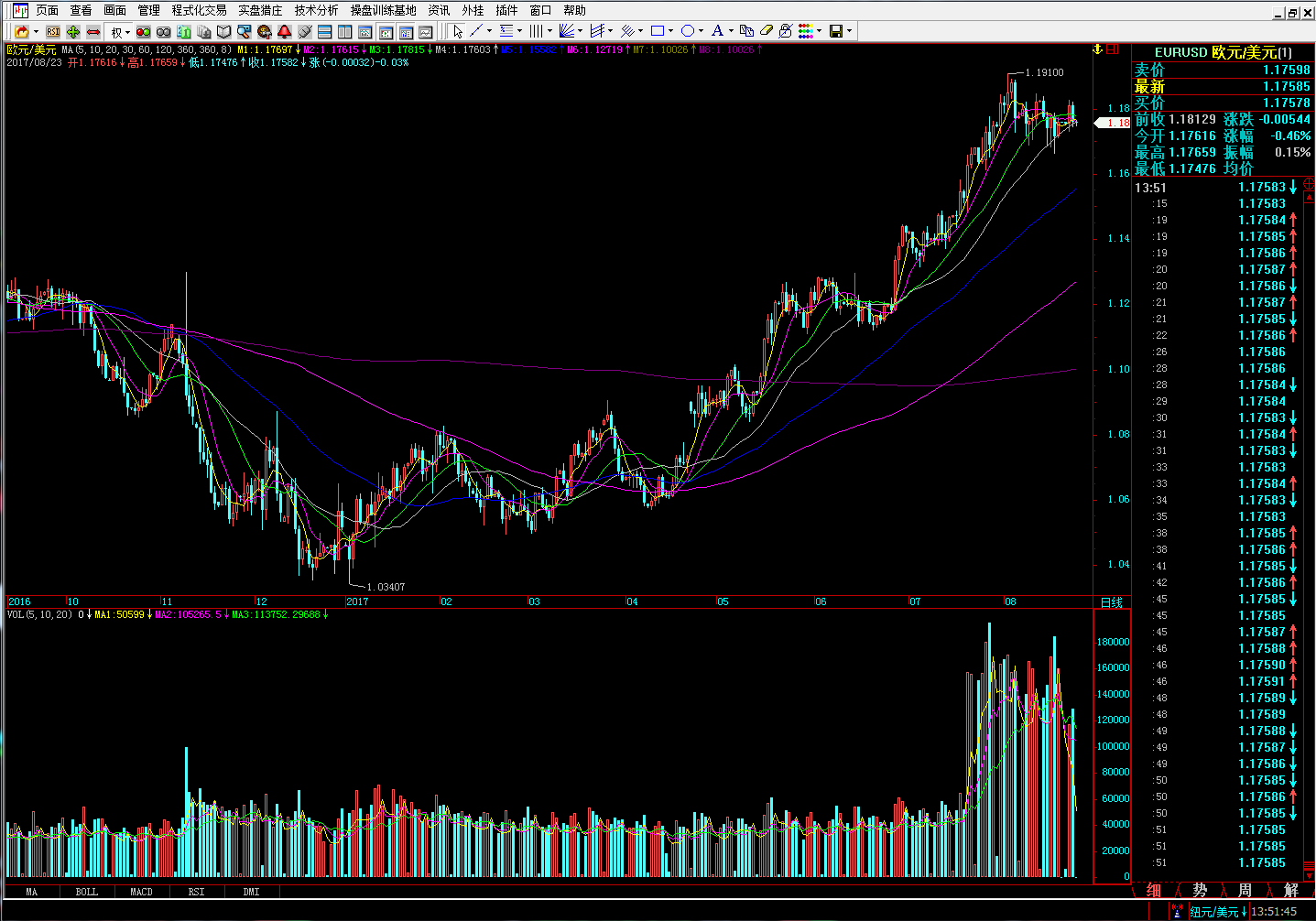Select the ellipse drawing tool
The image size is (1316, 921).
(687, 31)
